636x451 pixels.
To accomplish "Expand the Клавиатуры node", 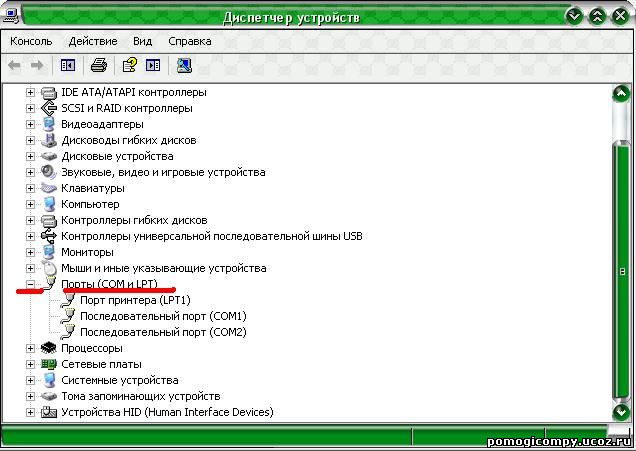I will coord(30,188).
